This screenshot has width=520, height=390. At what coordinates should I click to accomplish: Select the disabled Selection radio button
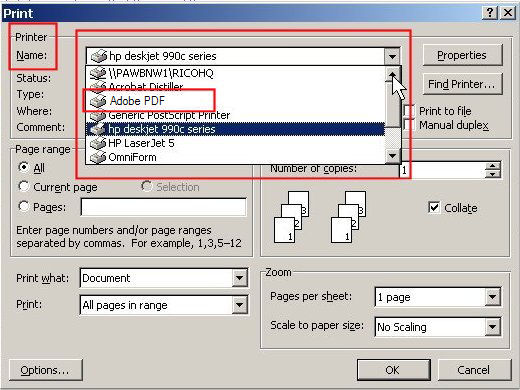(x=146, y=186)
